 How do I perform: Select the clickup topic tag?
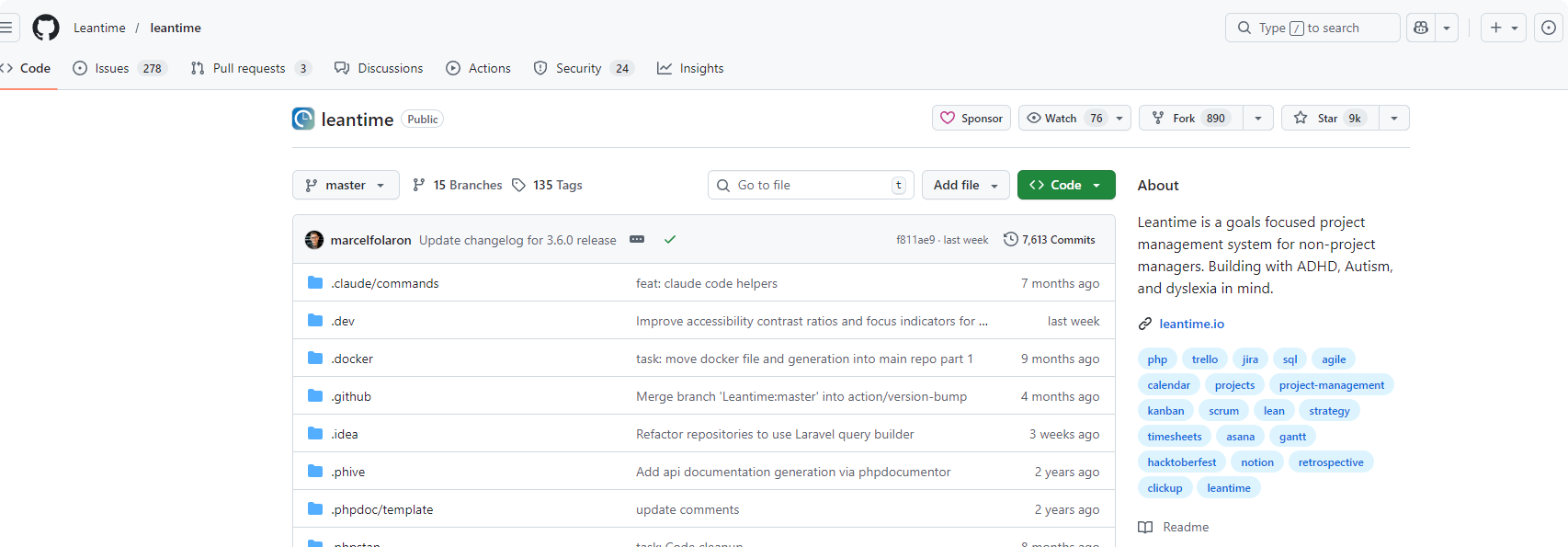click(1165, 488)
